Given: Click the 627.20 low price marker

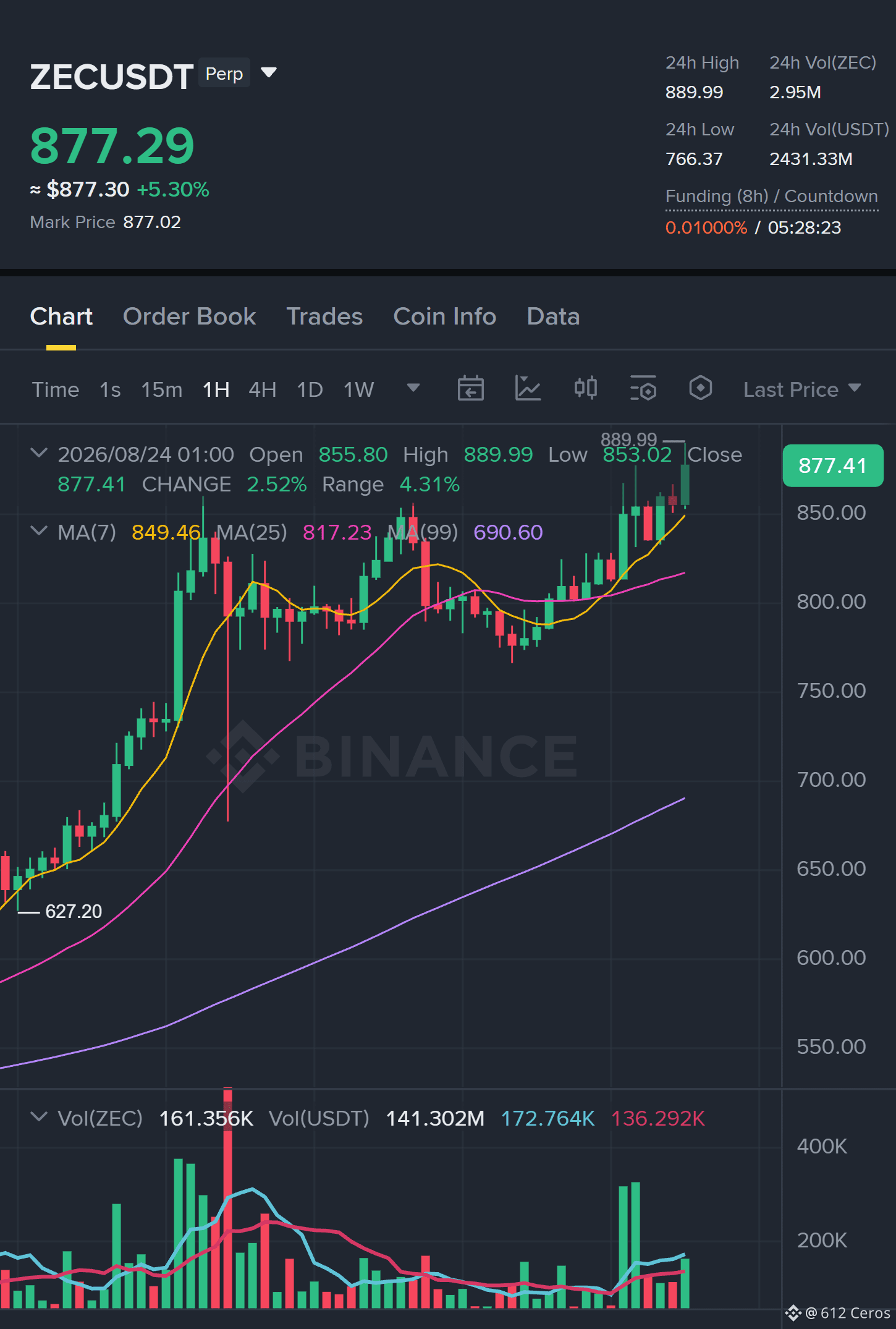Looking at the screenshot, I should pos(74,911).
